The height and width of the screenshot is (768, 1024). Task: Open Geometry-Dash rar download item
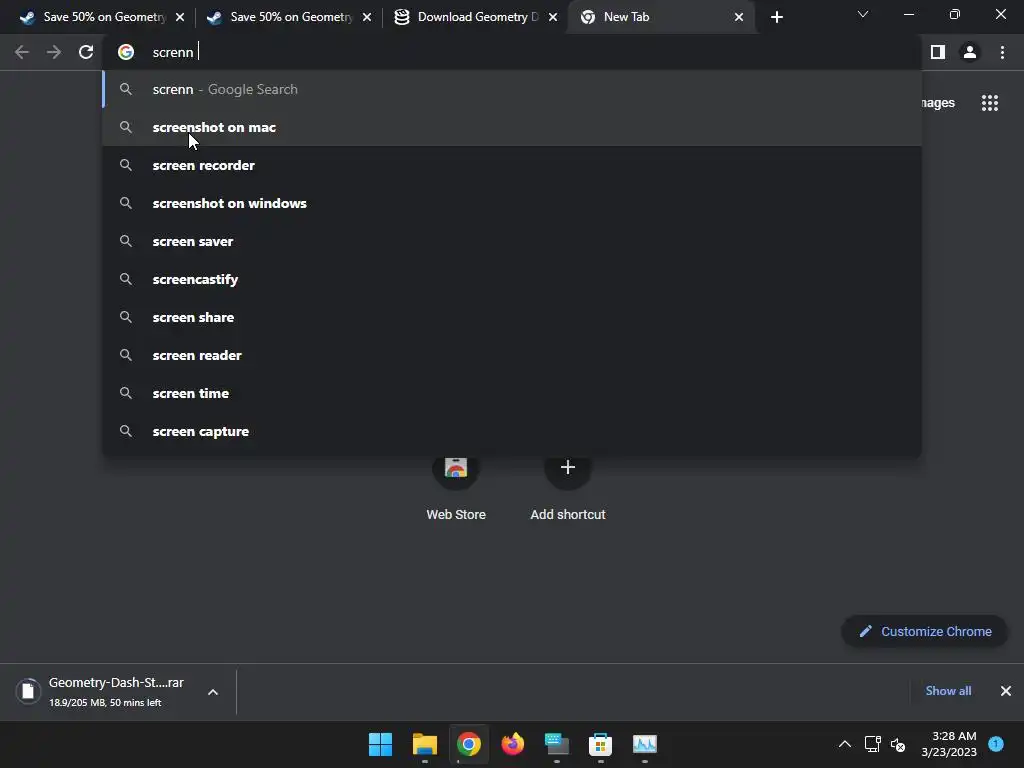[x=104, y=692]
